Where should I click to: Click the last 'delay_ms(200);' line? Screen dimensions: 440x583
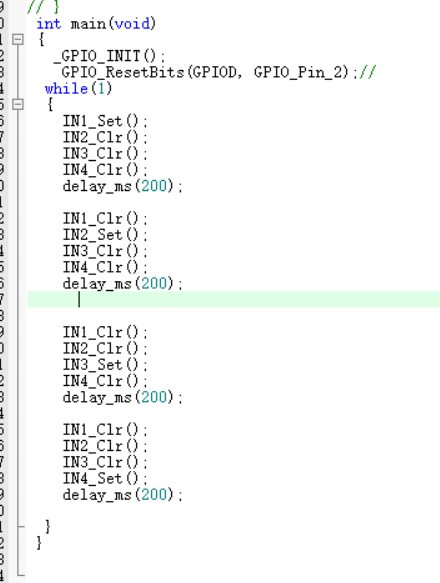(x=123, y=495)
